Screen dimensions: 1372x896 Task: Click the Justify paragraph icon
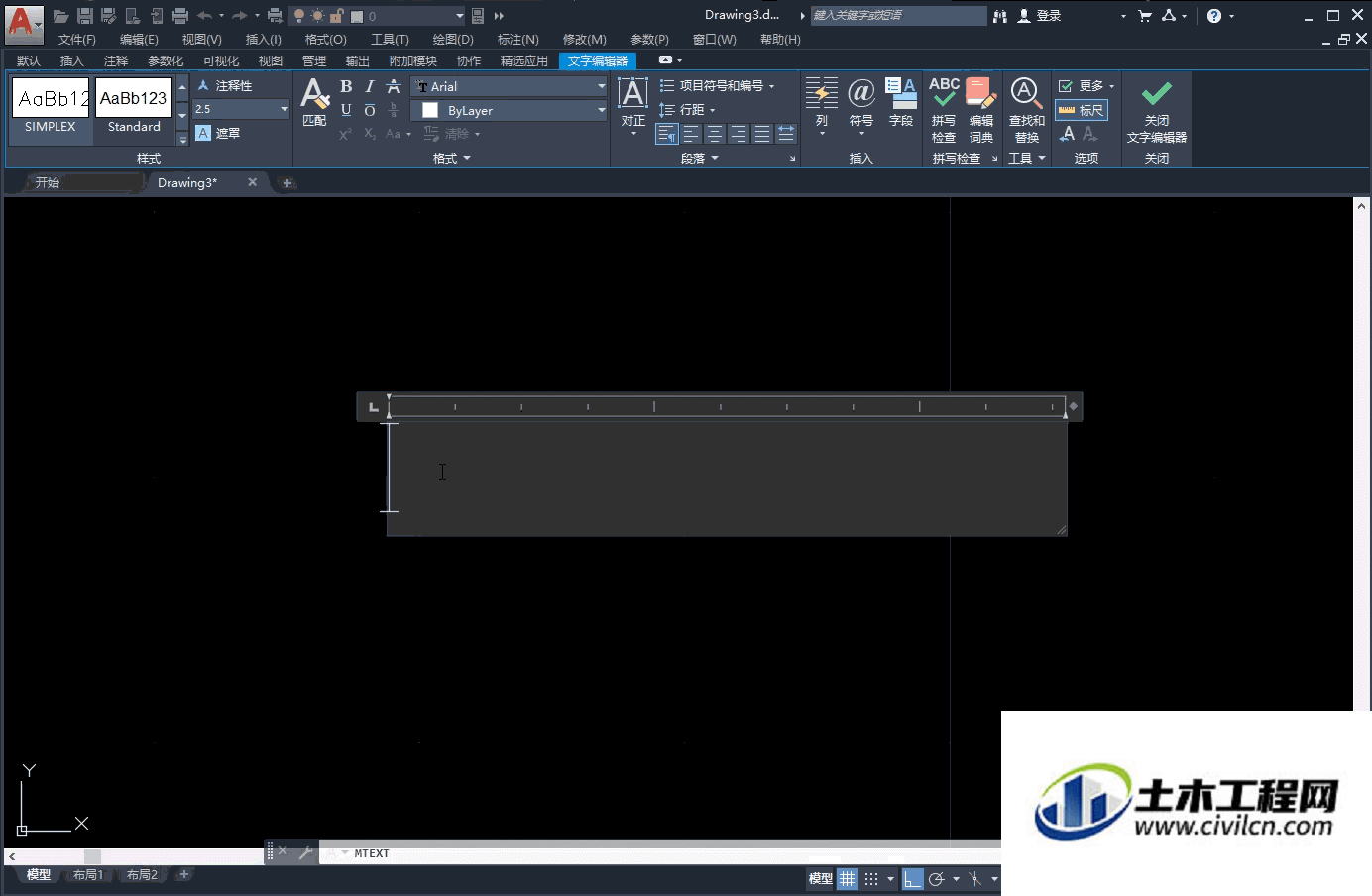pos(762,134)
